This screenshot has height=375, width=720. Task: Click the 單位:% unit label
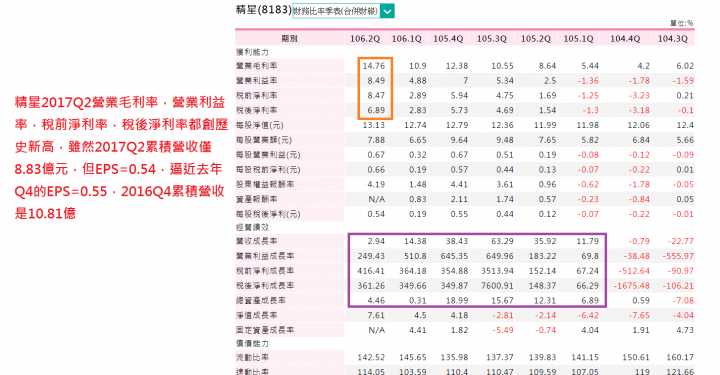pos(681,23)
